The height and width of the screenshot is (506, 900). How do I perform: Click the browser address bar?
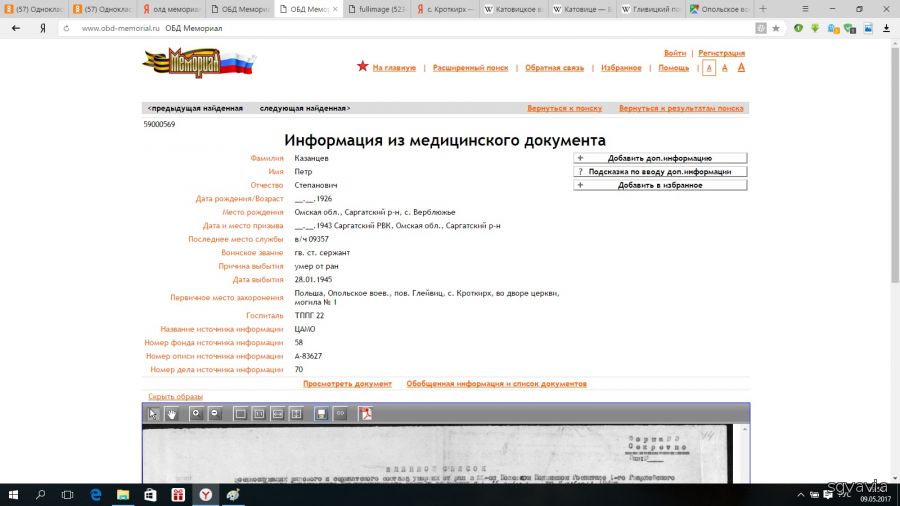tap(400, 28)
